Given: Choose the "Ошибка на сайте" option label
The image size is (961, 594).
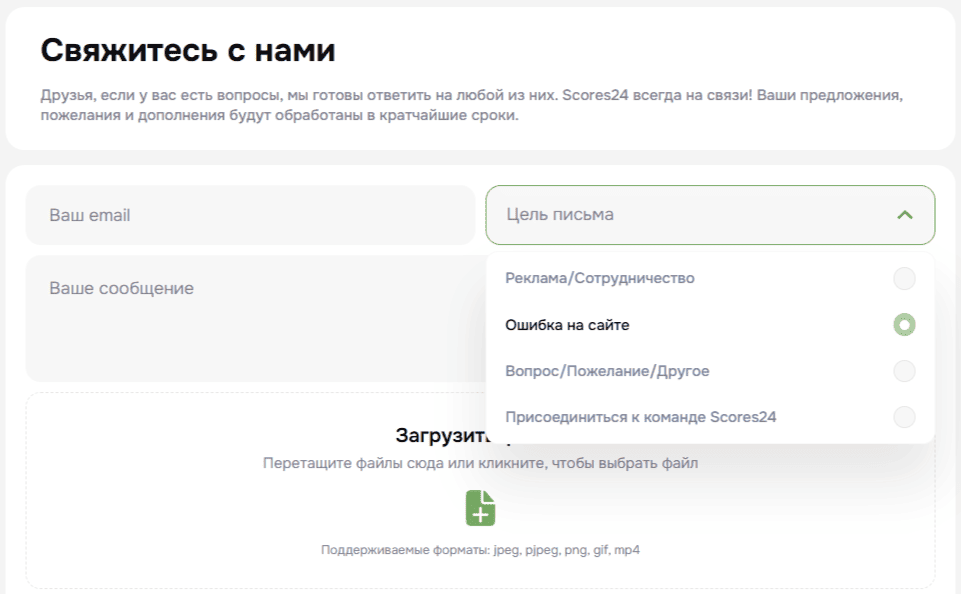Looking at the screenshot, I should [x=567, y=325].
